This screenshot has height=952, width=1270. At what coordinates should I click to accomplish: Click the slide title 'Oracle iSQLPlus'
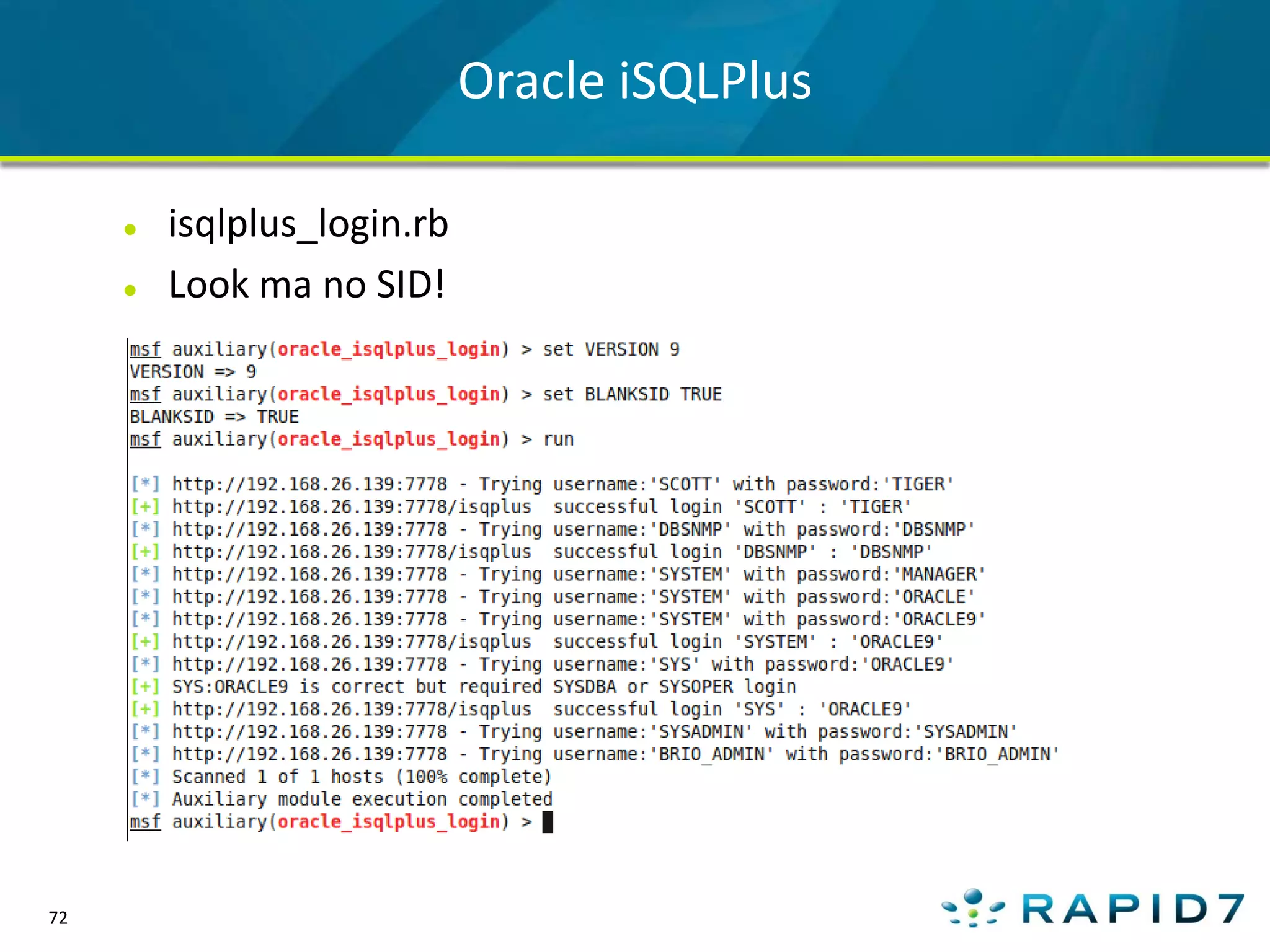634,81
